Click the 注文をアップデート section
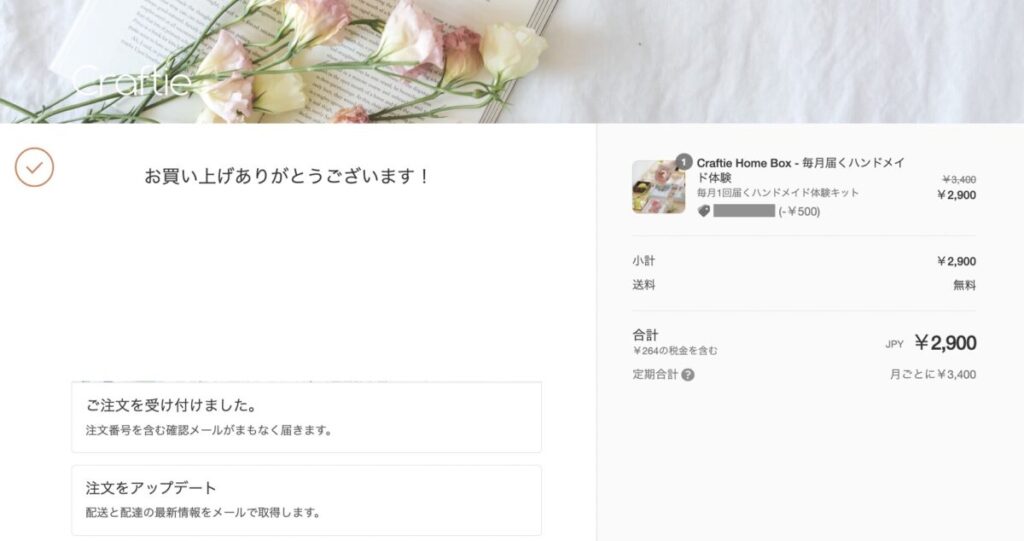Screen dimensions: 1024x541 [x=306, y=500]
